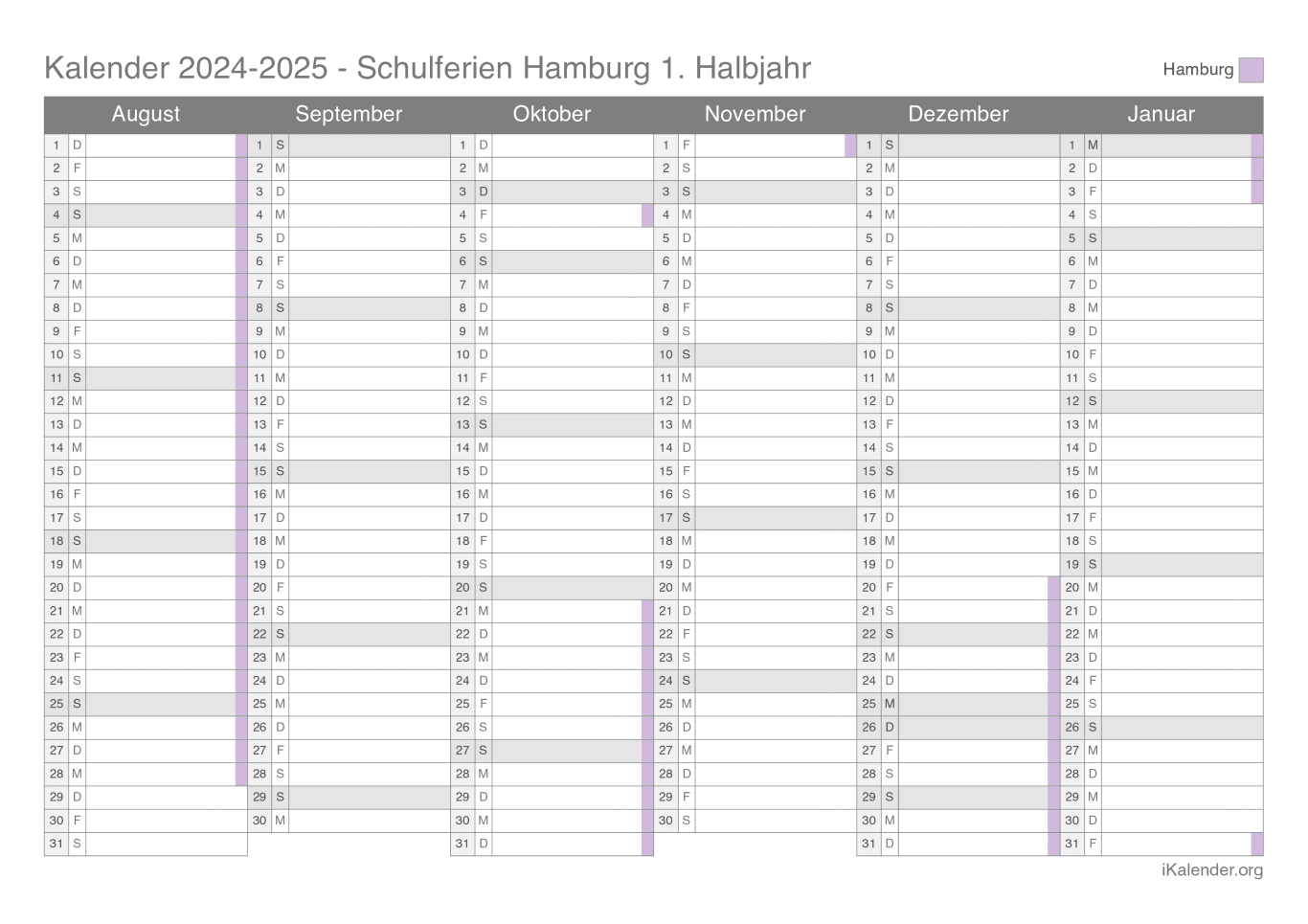
Task: Click the calendar title 'Kalender 2024-2025'
Action: click(187, 68)
